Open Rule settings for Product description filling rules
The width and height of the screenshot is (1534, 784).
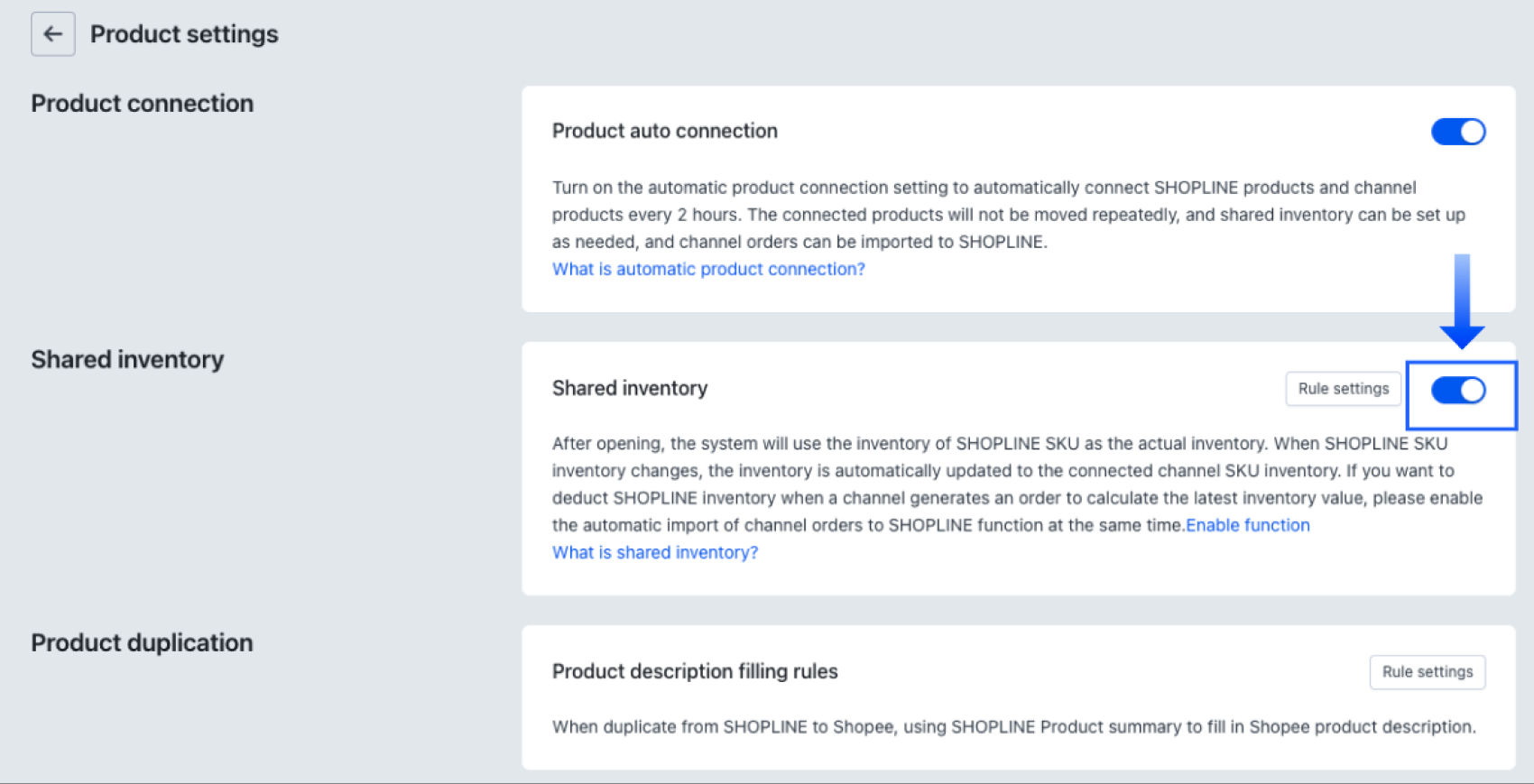(1427, 672)
